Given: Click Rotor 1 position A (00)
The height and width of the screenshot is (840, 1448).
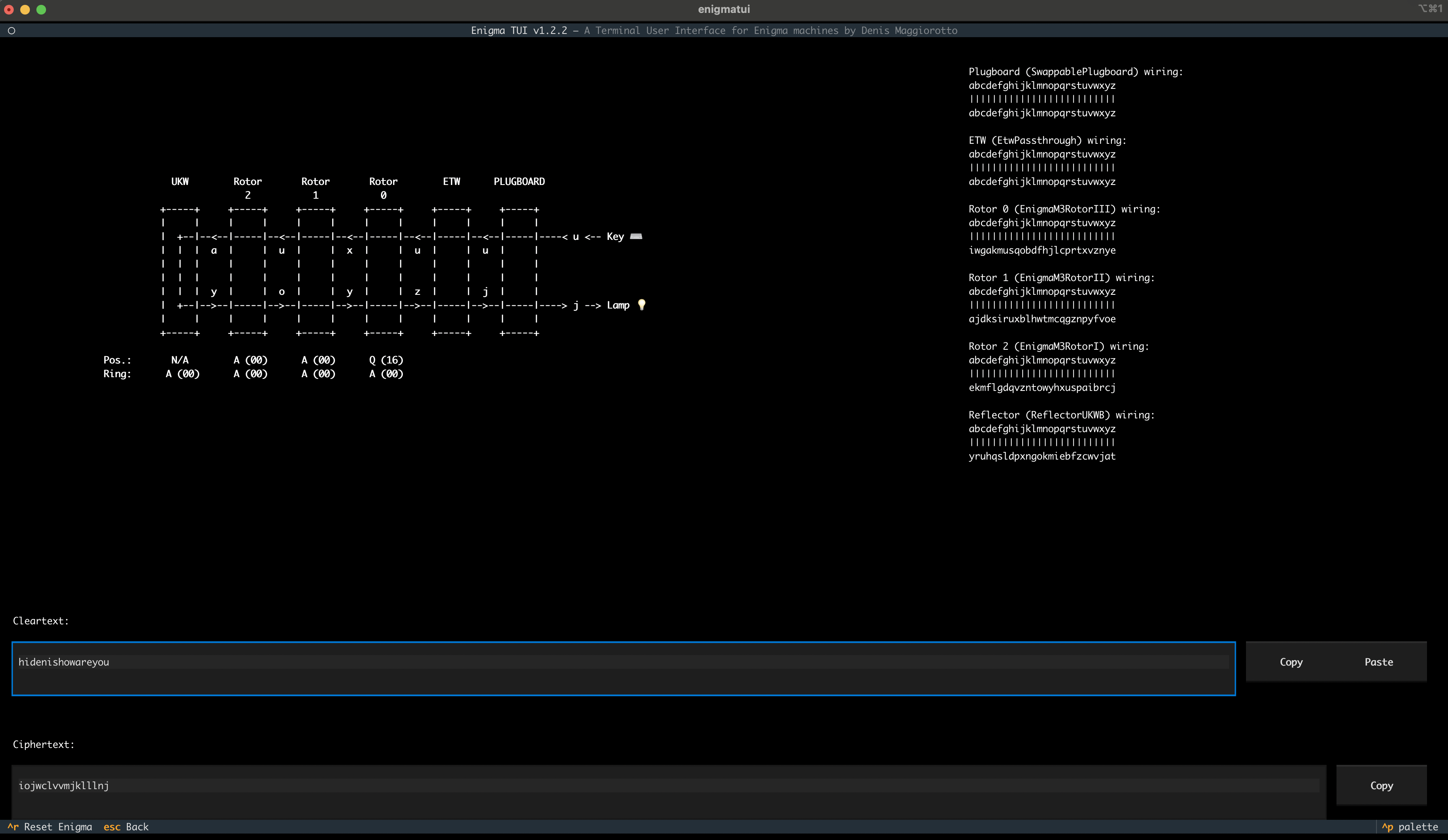Looking at the screenshot, I should pyautogui.click(x=318, y=360).
